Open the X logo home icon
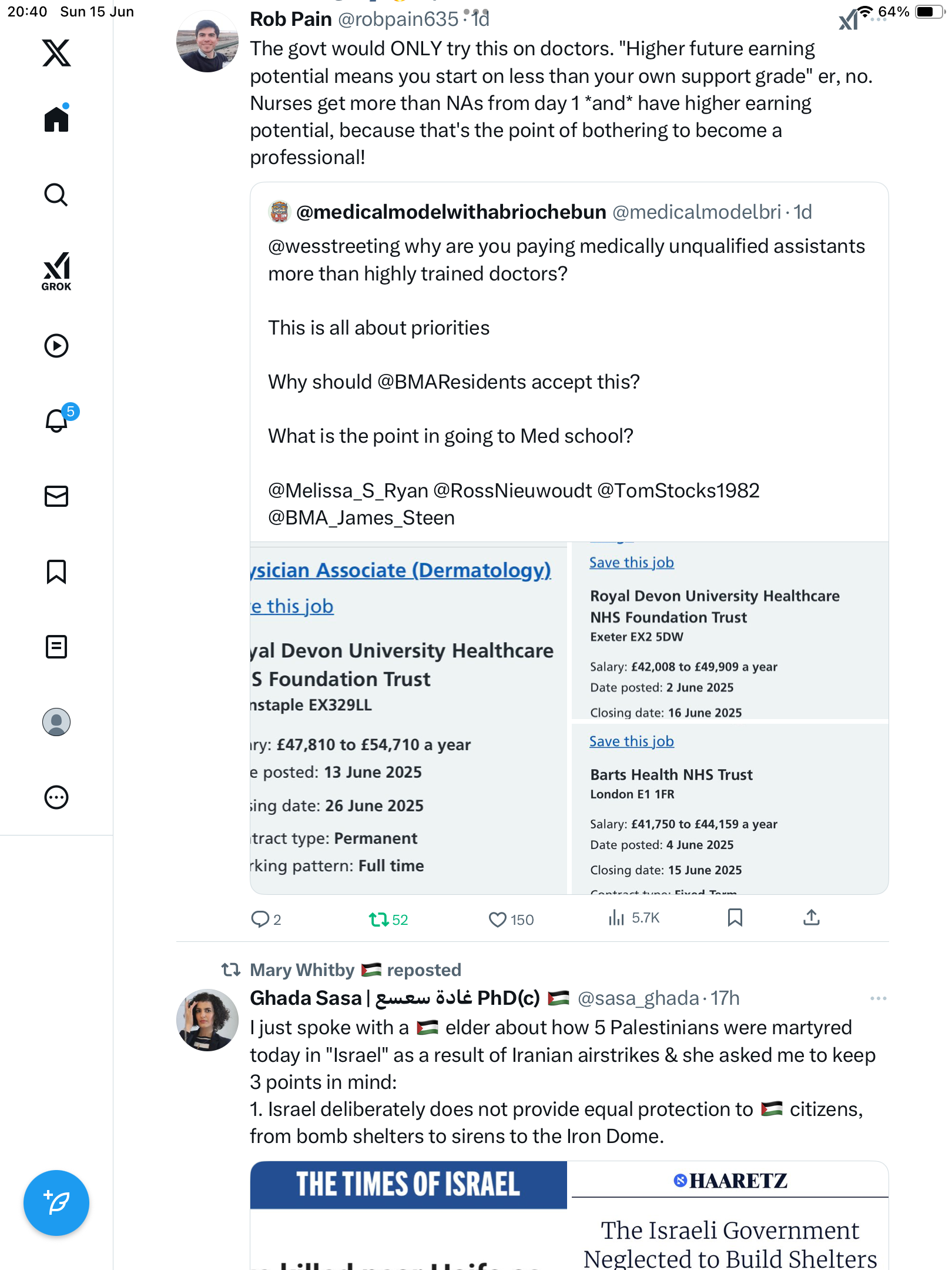 56,53
